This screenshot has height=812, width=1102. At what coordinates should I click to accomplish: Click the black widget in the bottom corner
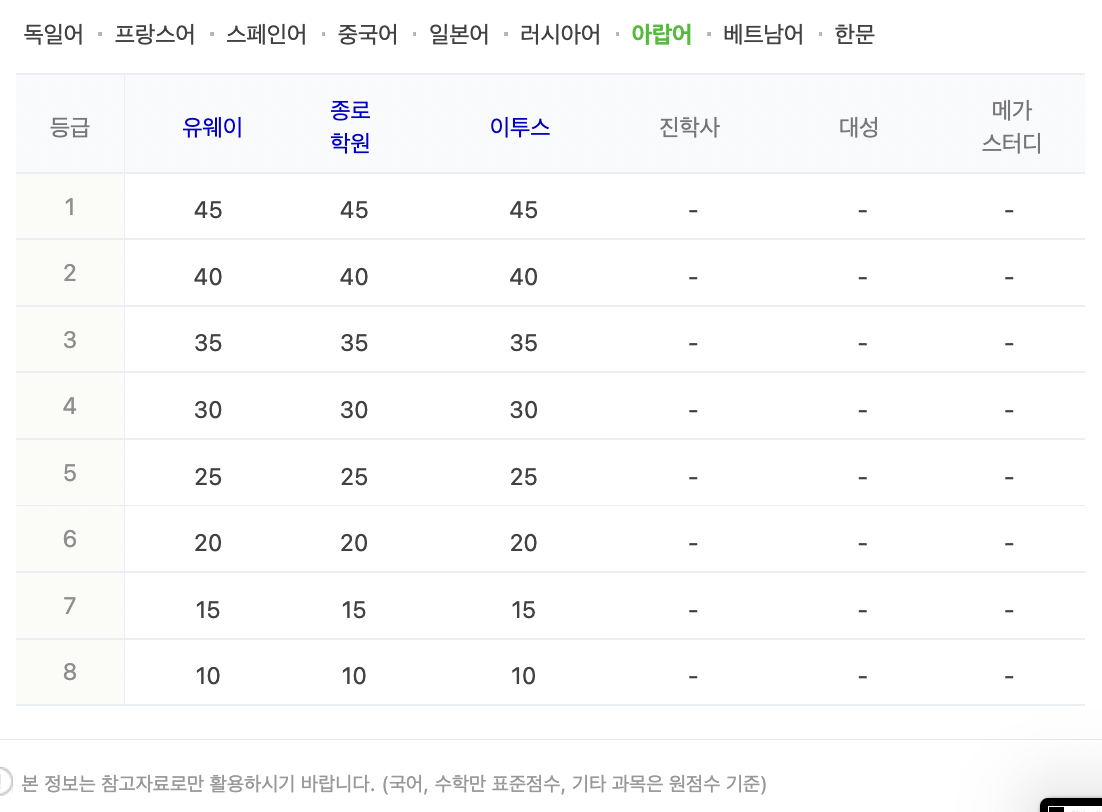tap(1071, 805)
